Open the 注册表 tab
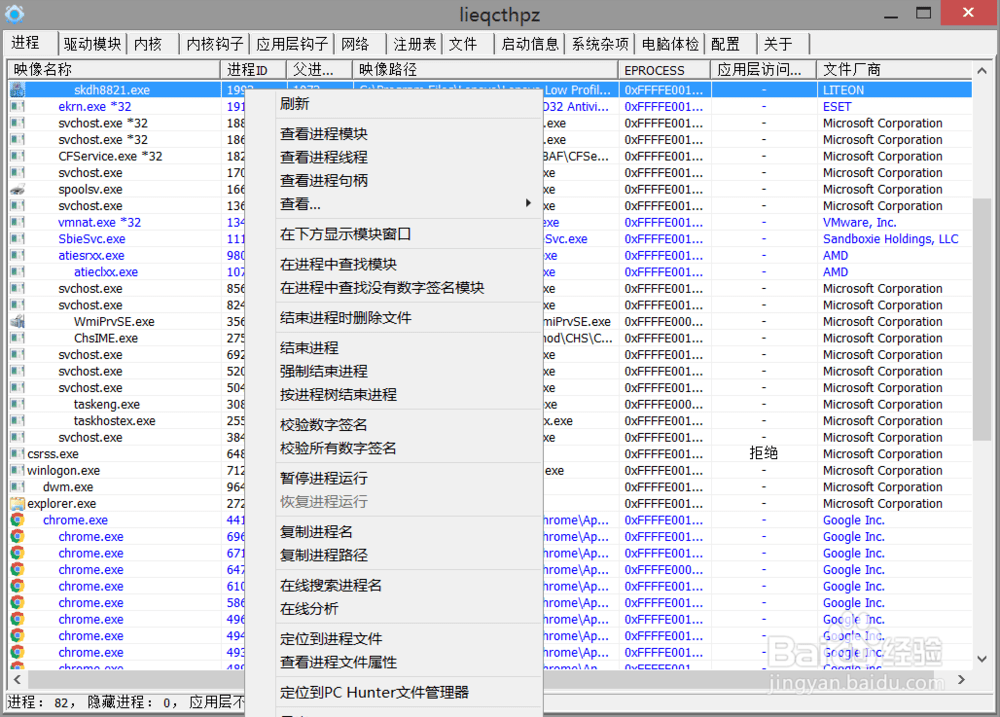 pyautogui.click(x=414, y=44)
